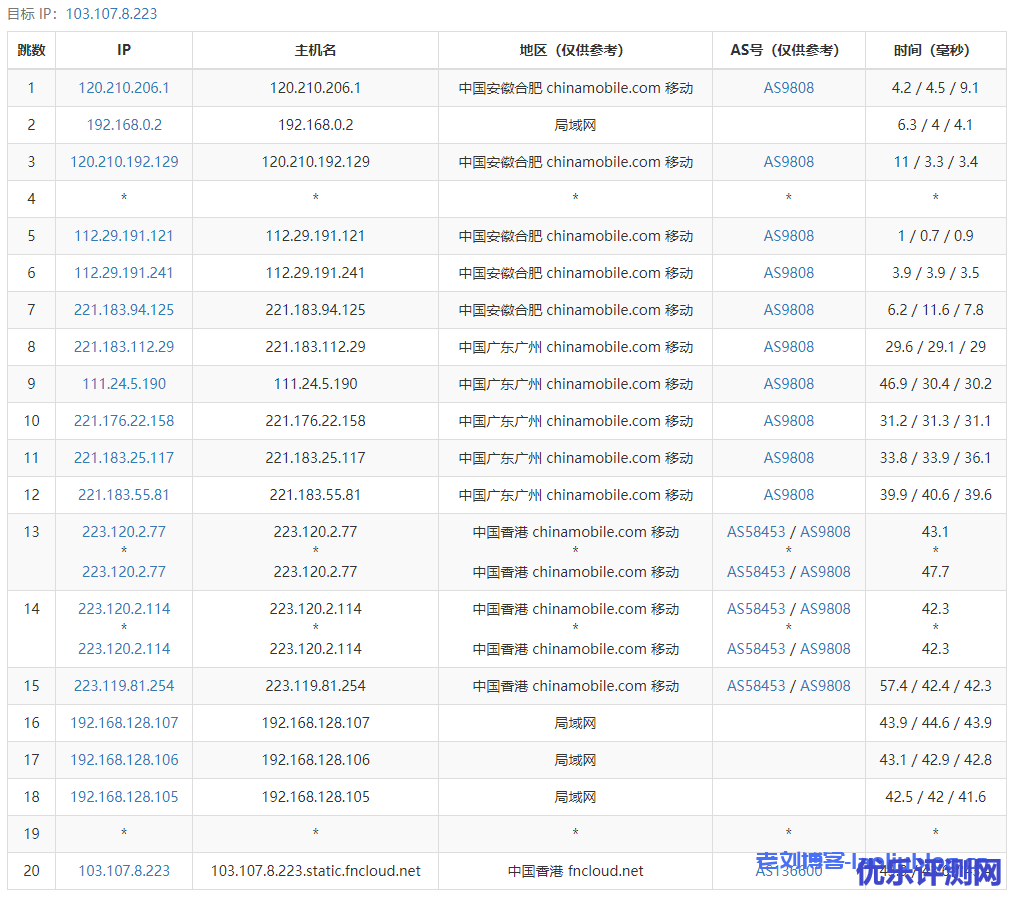This screenshot has height=899, width=1015.
Task: Select time value 1 / 0.7 / 0.9
Action: tap(935, 236)
